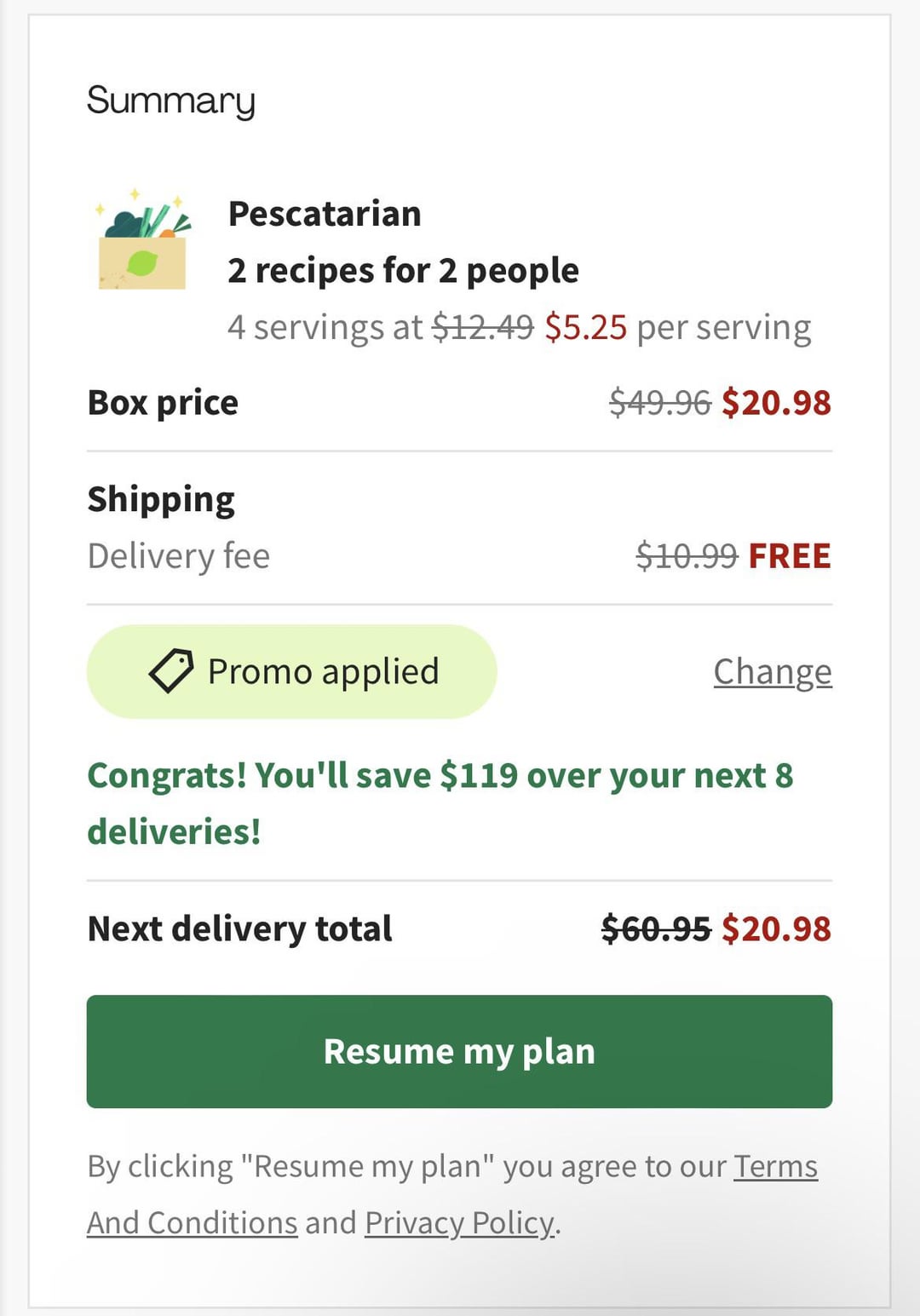Screen dimensions: 920x1316
Task: Click the discounted $20.98 box price
Action: point(775,403)
